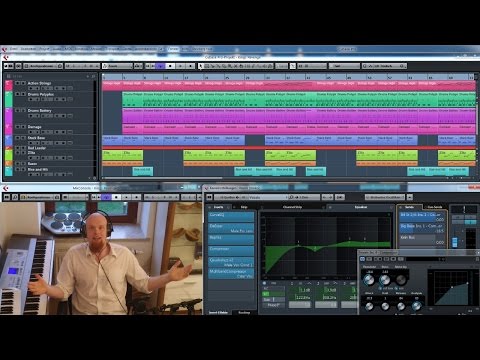Click the project timeline ruler at bar 25
The width and height of the screenshot is (480, 360).
click(227, 77)
